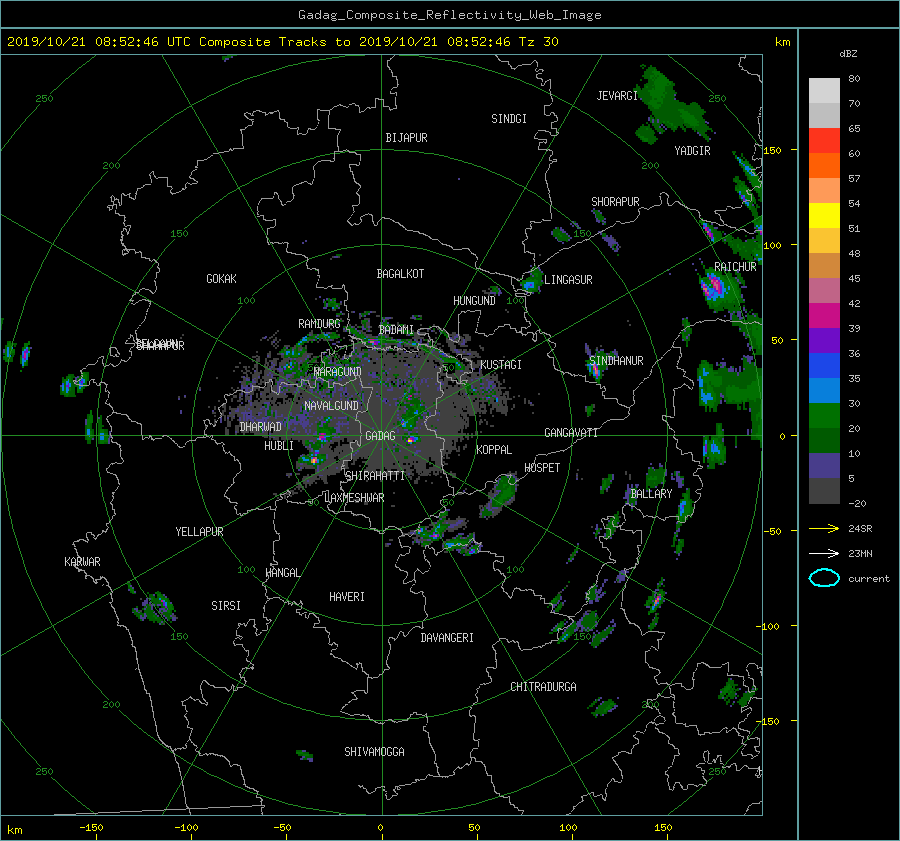Click the -150 value on bottom axis
This screenshot has width=900, height=841.
tap(91, 828)
